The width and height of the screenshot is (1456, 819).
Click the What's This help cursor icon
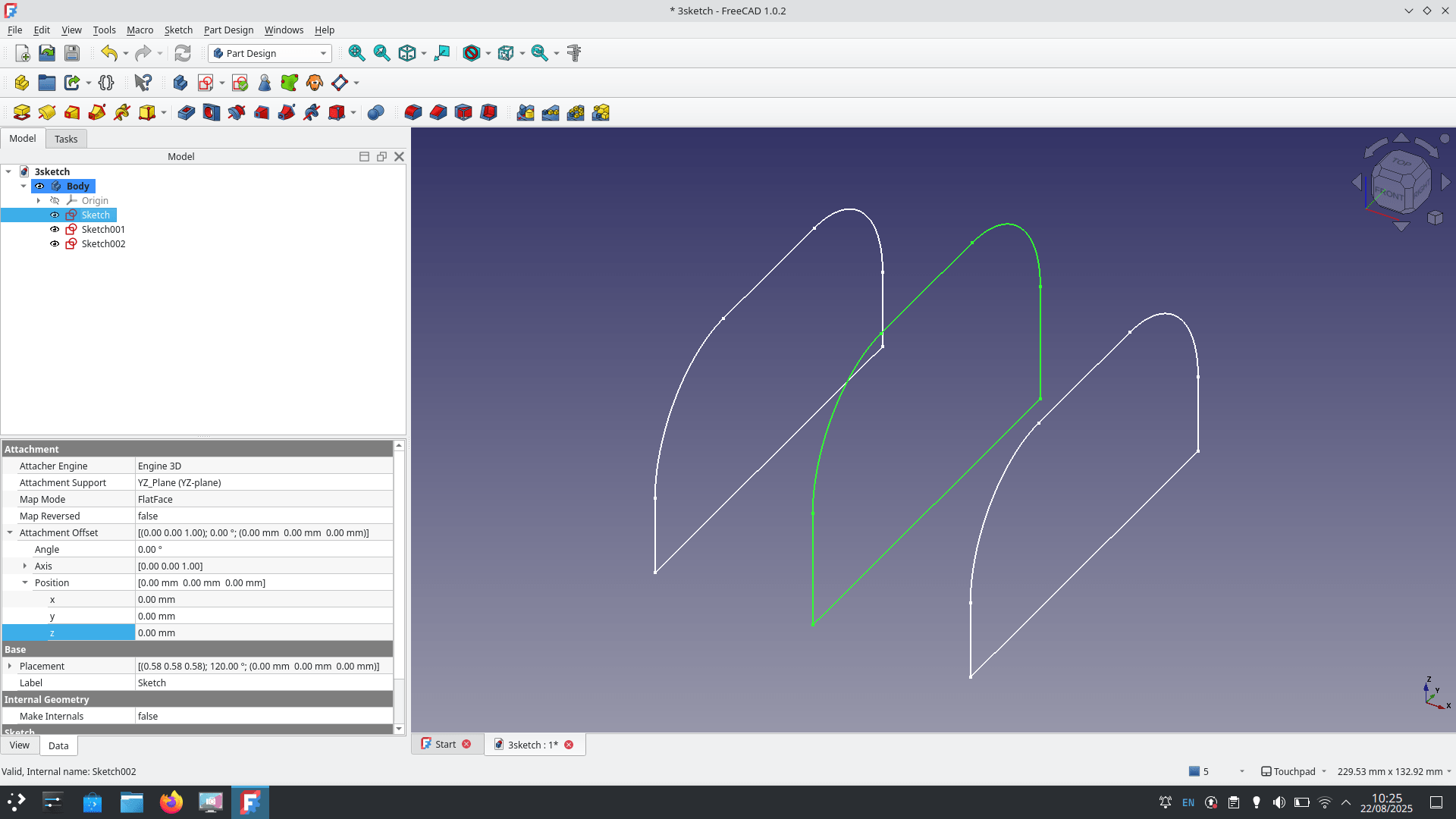click(x=143, y=83)
